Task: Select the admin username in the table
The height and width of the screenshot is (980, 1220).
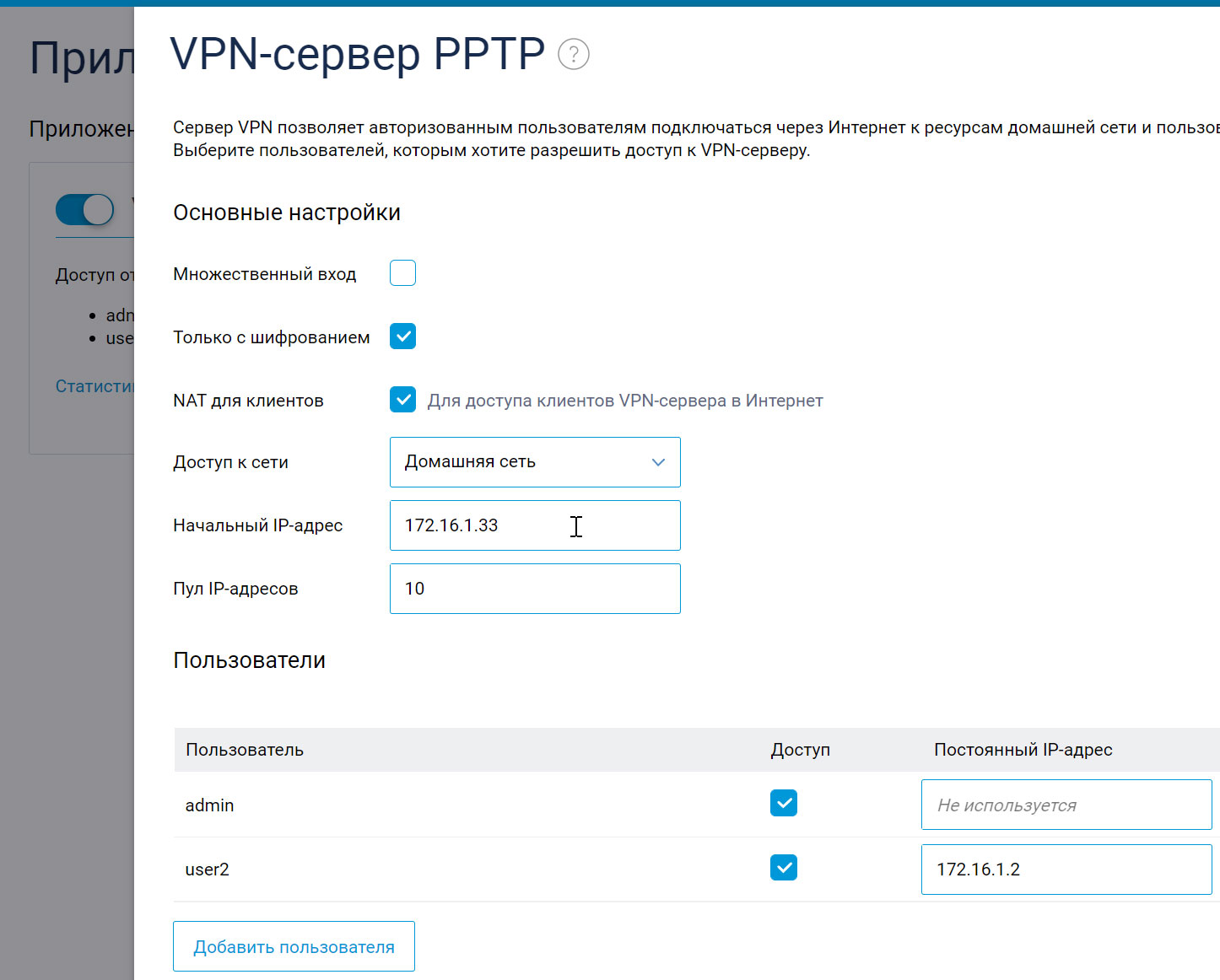Action: pyautogui.click(x=210, y=805)
